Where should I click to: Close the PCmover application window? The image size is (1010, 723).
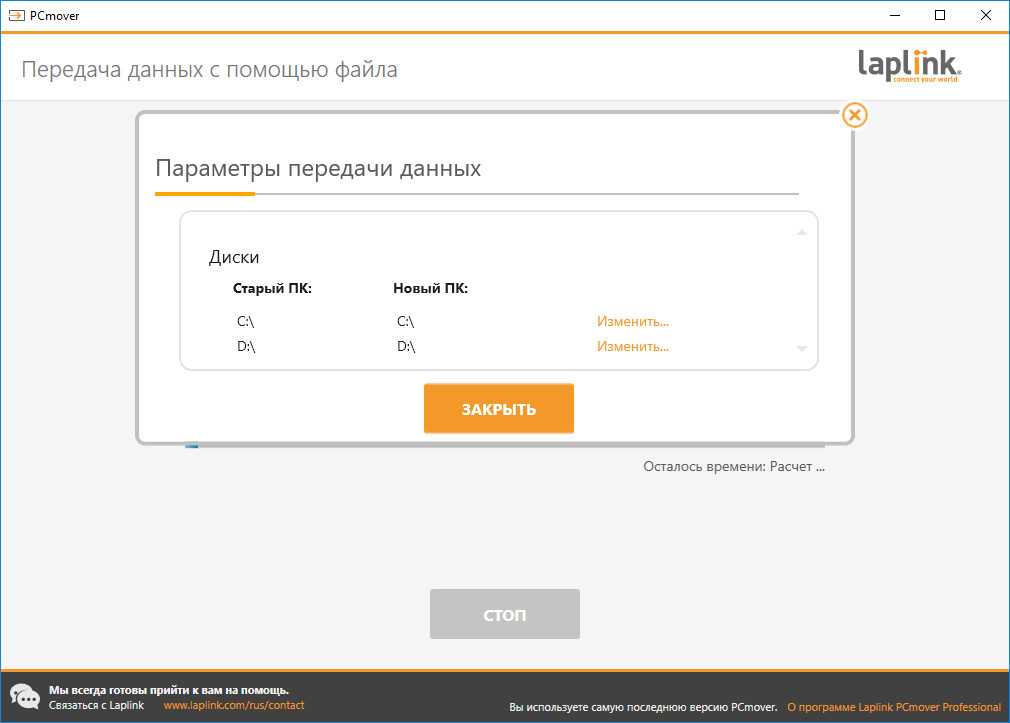click(x=986, y=15)
